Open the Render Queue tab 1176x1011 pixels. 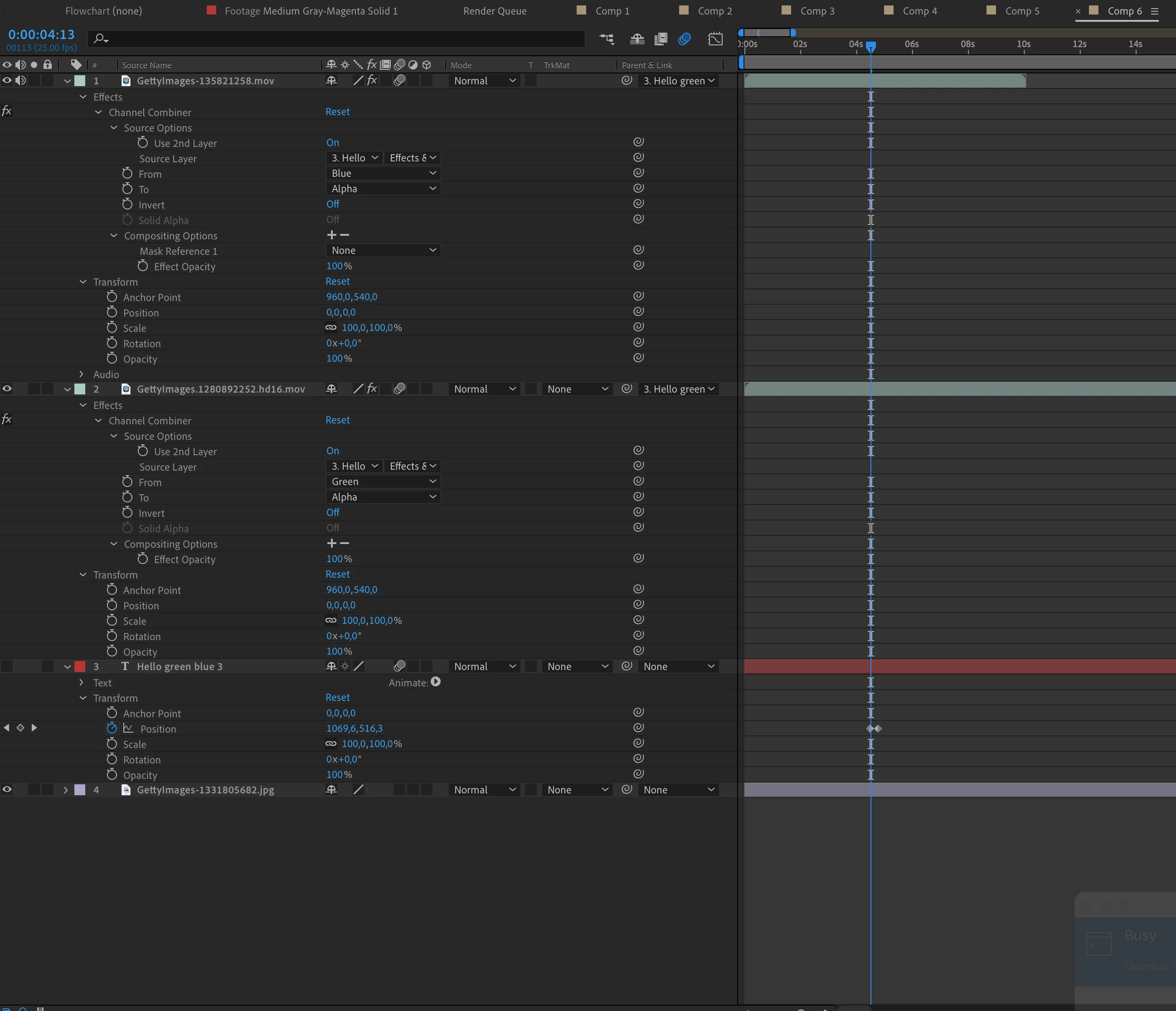[x=494, y=11]
